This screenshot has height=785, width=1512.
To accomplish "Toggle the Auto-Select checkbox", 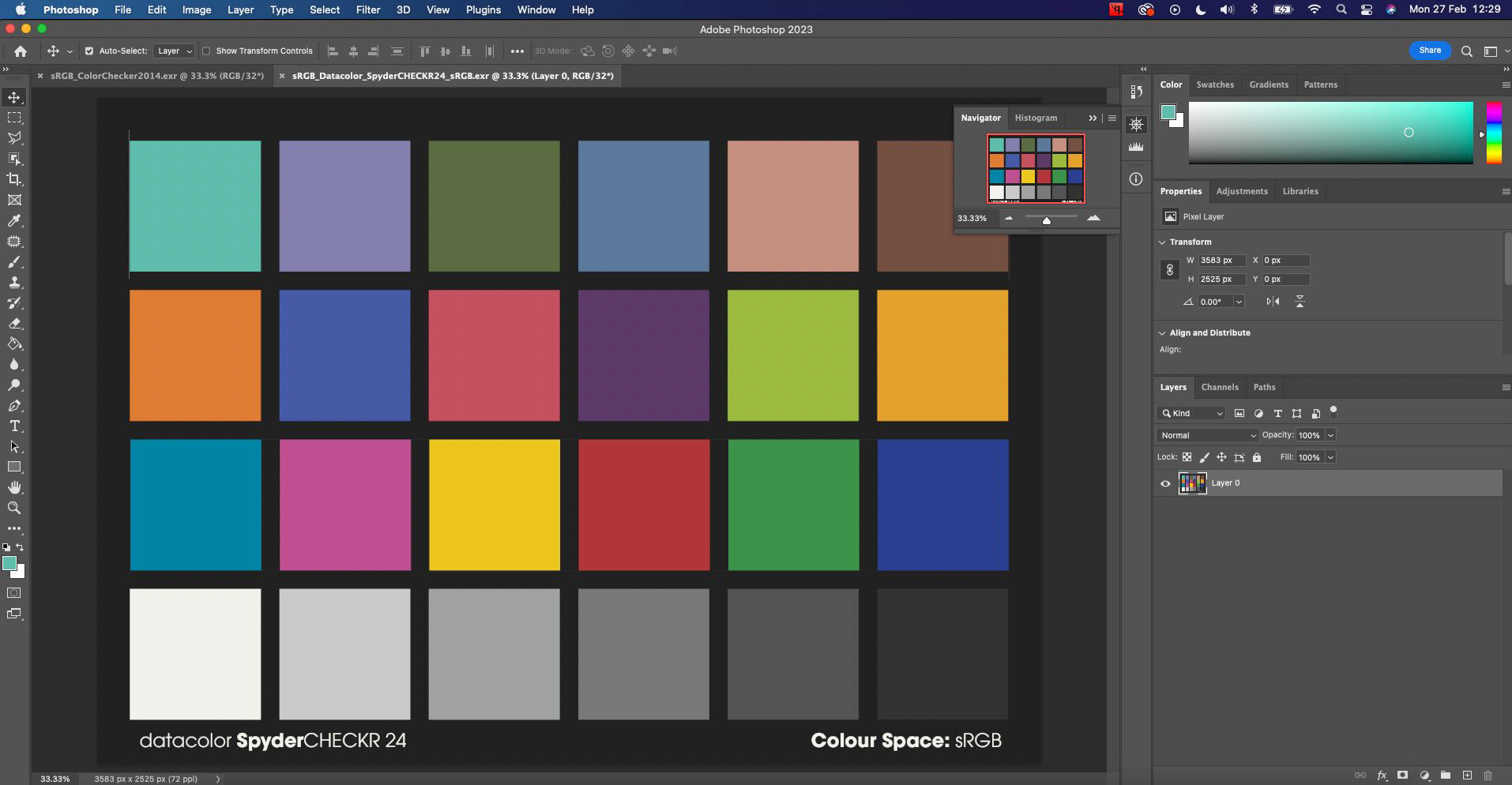I will [89, 51].
